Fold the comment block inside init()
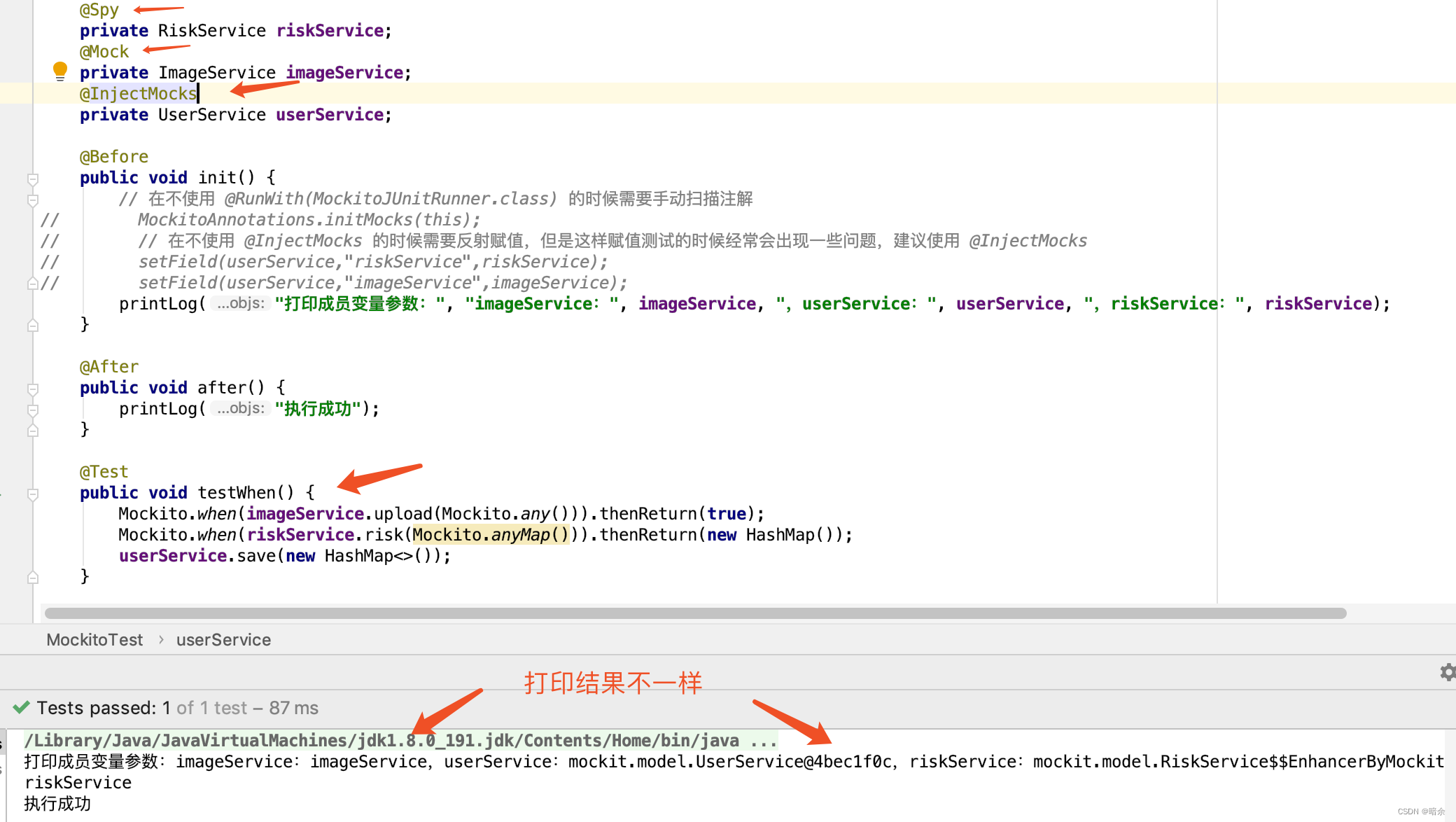Image resolution: width=1456 pixels, height=822 pixels. coord(33,200)
